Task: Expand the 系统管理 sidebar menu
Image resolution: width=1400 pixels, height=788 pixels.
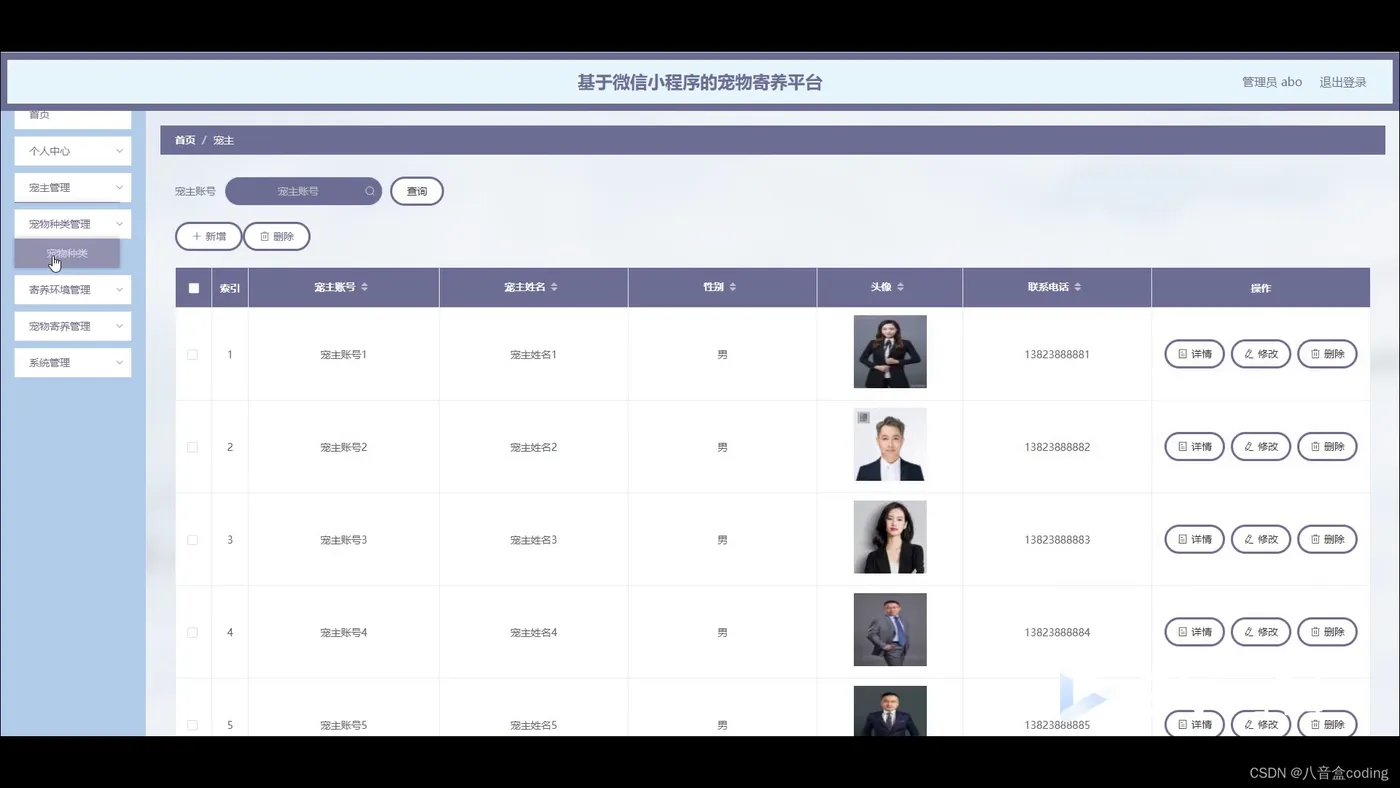Action: pyautogui.click(x=73, y=362)
